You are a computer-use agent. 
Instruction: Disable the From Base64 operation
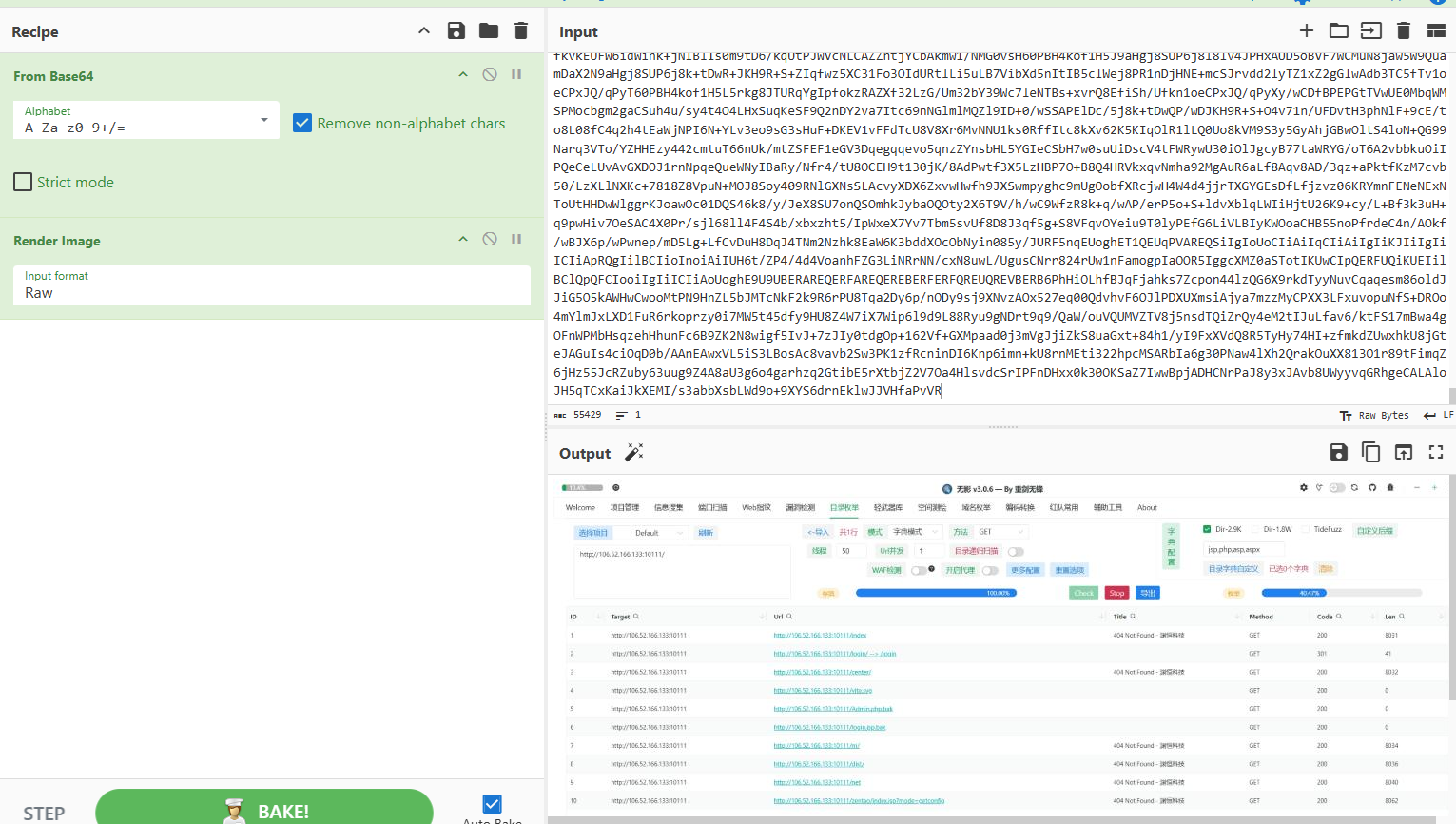pyautogui.click(x=490, y=74)
